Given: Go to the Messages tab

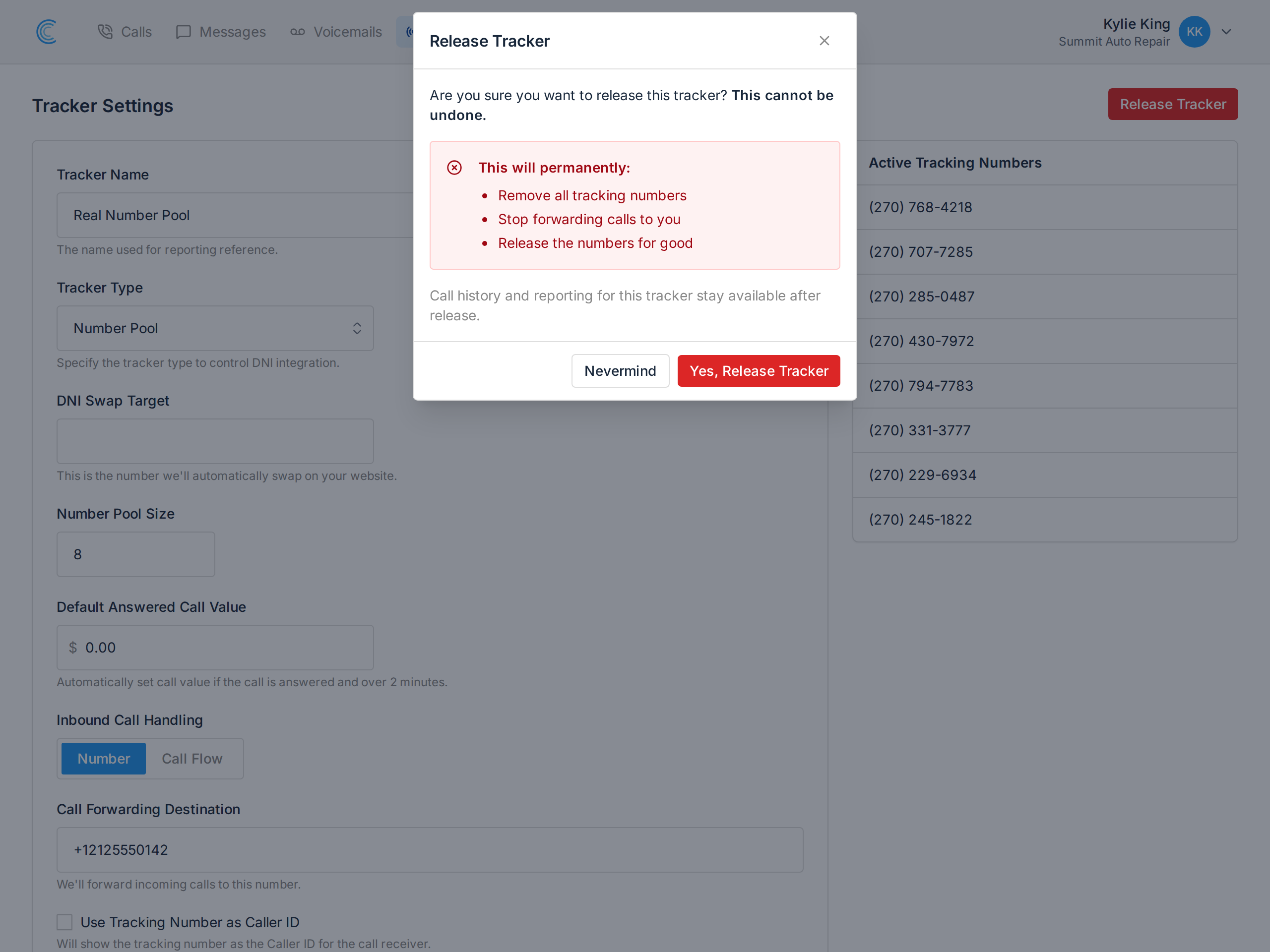Looking at the screenshot, I should pyautogui.click(x=221, y=32).
